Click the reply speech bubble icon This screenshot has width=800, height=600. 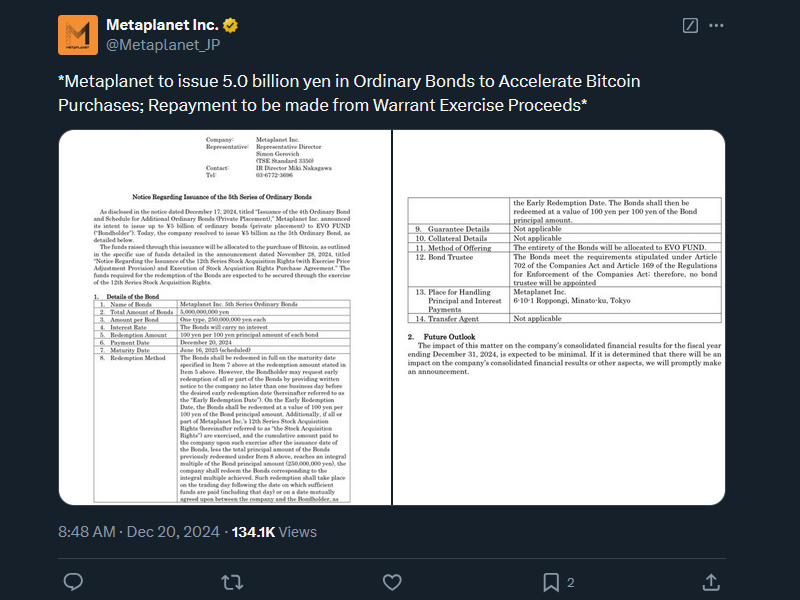coord(73,581)
